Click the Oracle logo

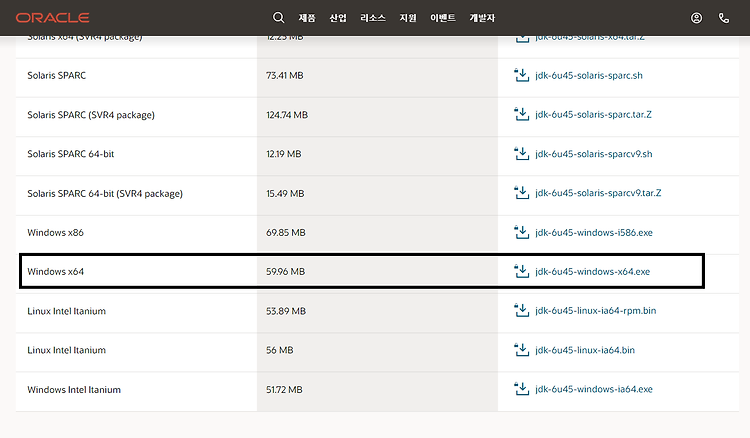pyautogui.click(x=53, y=18)
